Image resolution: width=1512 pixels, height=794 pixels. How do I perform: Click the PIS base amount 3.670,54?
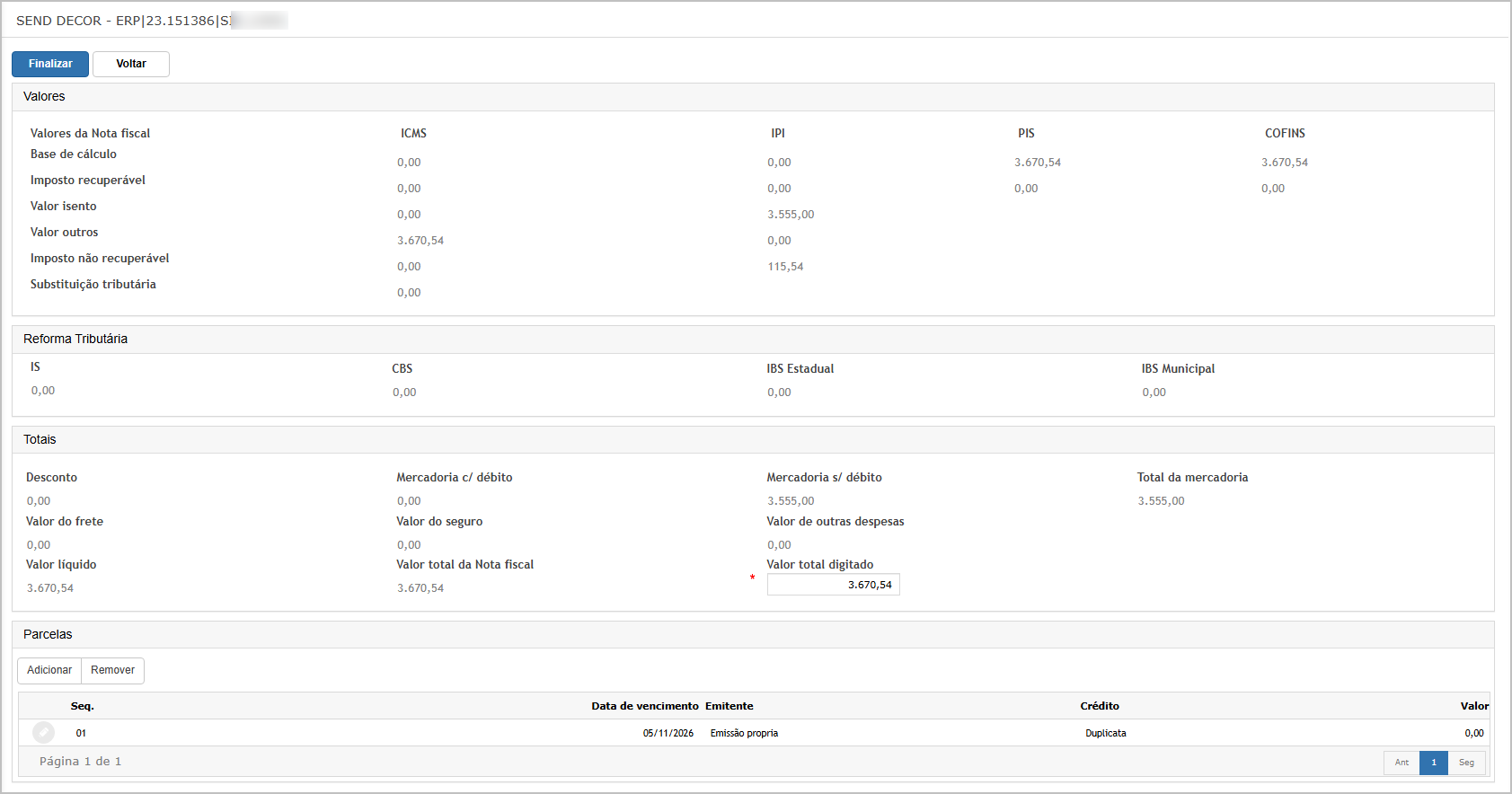click(x=1038, y=163)
